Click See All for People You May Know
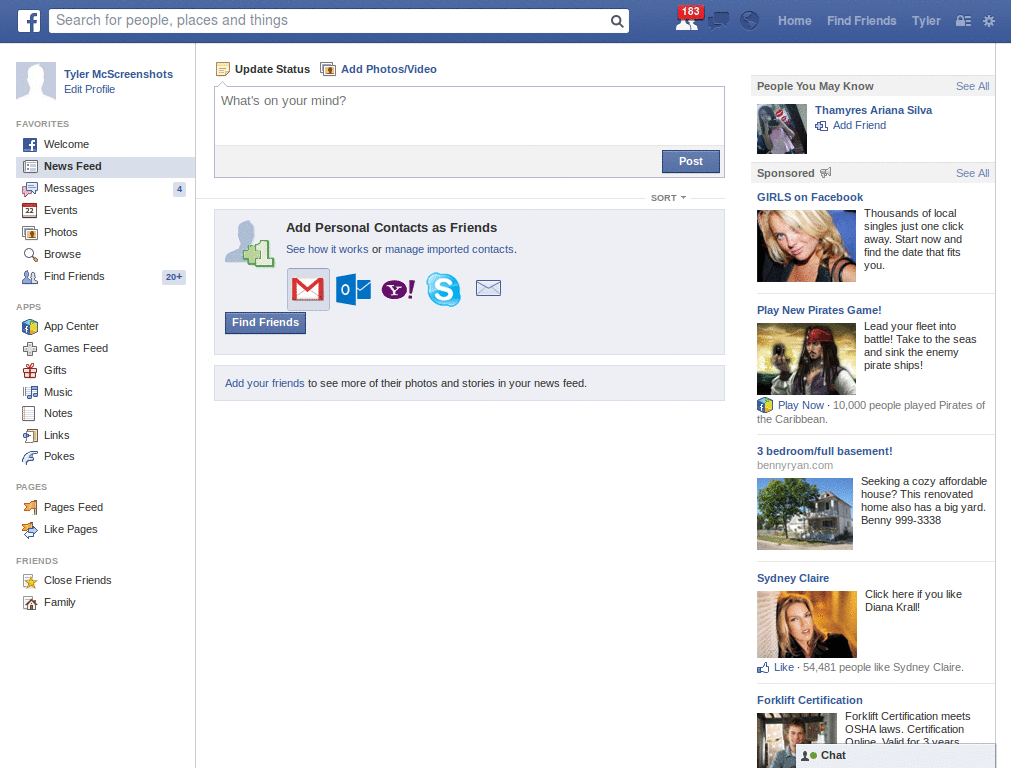This screenshot has width=1024, height=768. (x=972, y=86)
